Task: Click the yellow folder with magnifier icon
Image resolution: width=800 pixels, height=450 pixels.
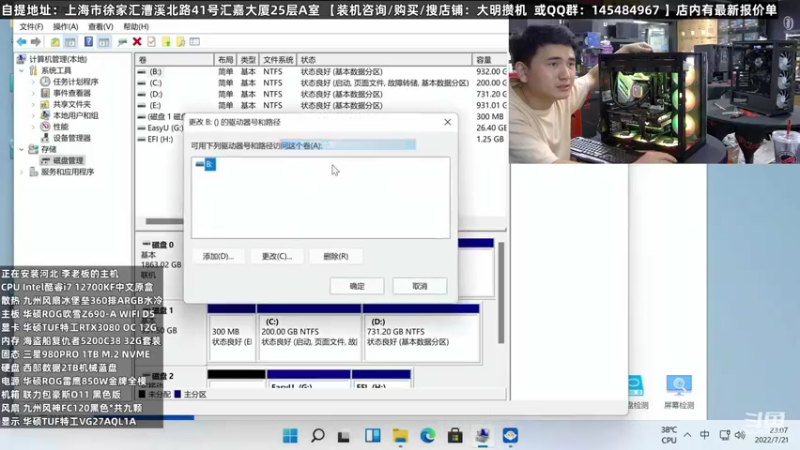Action: (181, 42)
